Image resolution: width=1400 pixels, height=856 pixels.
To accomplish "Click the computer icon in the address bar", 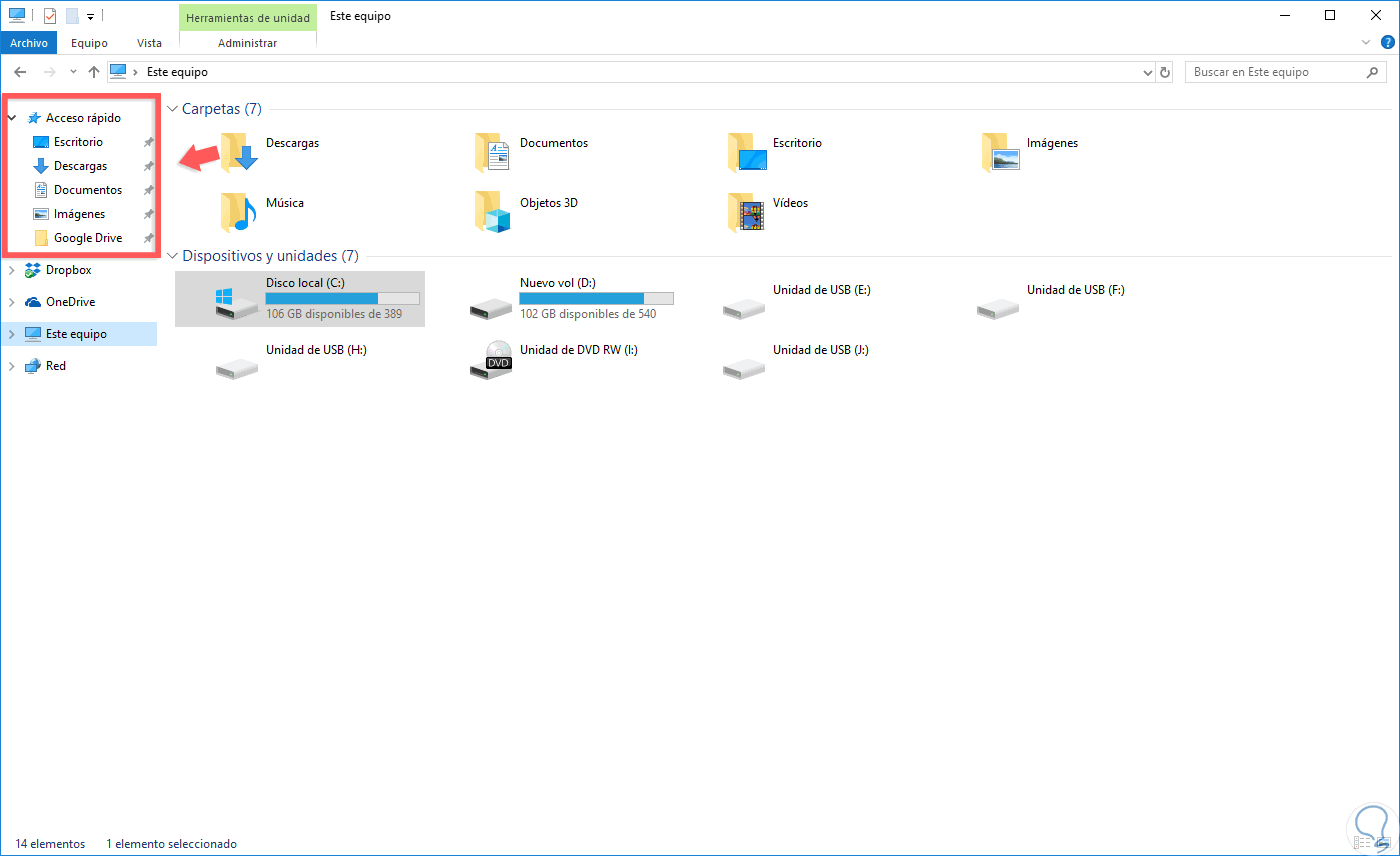I will [x=118, y=71].
